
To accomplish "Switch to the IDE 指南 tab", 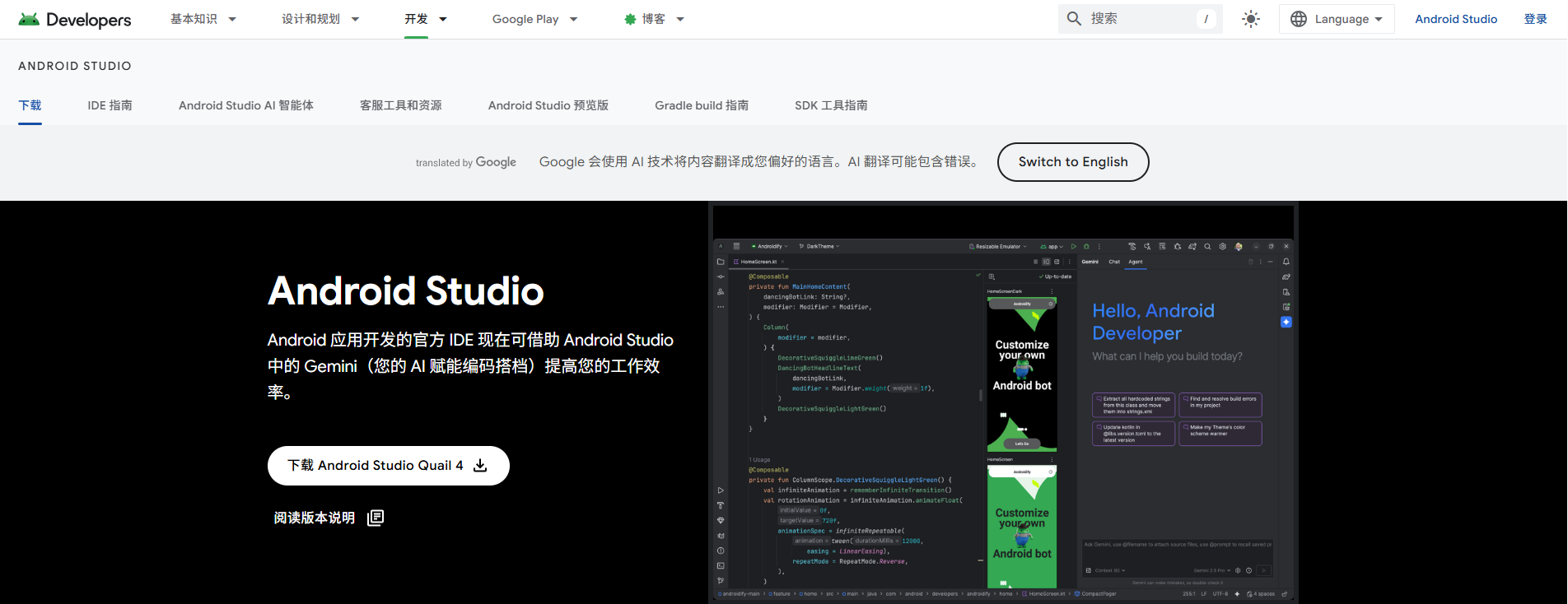I will [110, 105].
